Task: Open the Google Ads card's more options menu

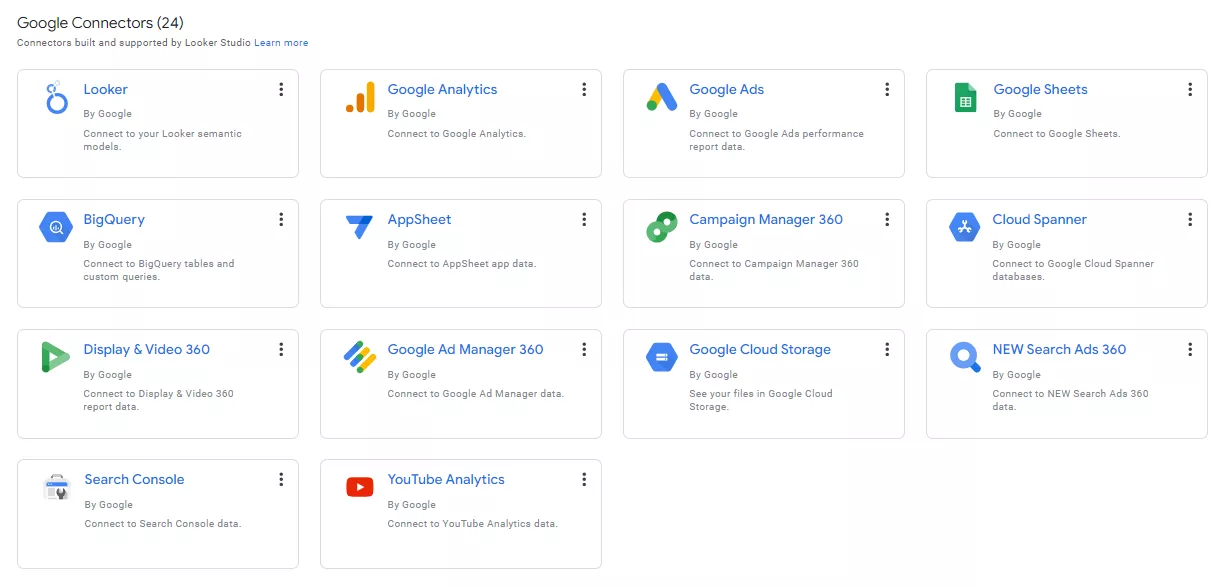Action: [x=887, y=90]
